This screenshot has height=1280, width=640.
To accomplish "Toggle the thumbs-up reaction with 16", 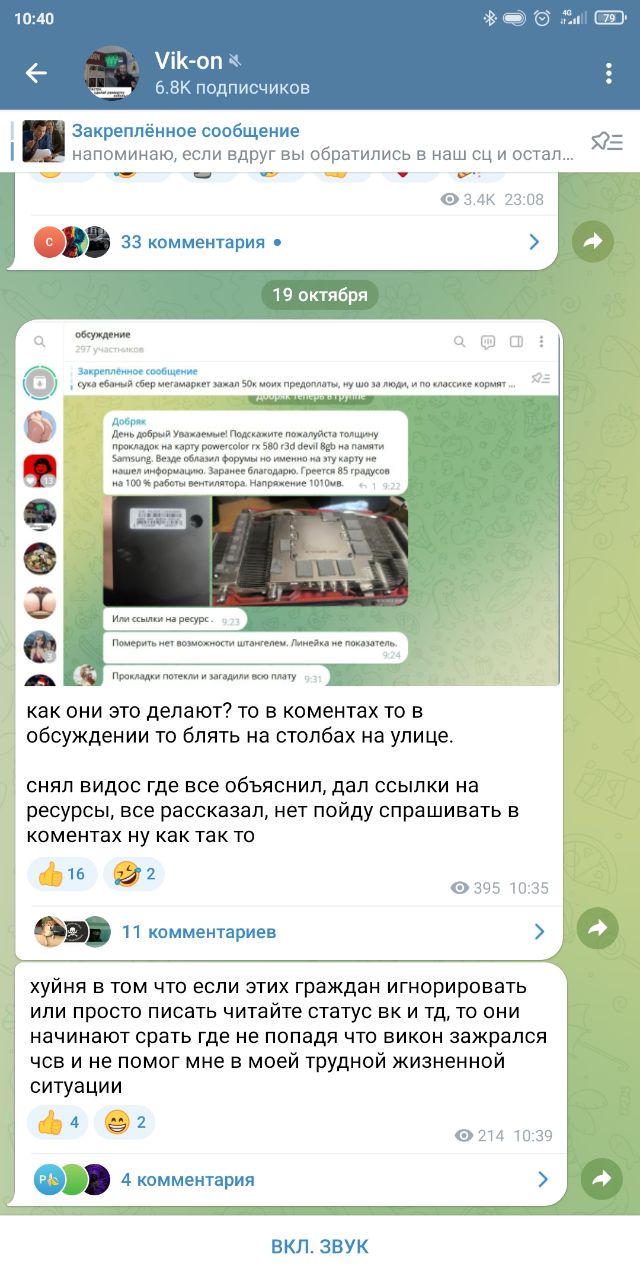I will coord(62,874).
